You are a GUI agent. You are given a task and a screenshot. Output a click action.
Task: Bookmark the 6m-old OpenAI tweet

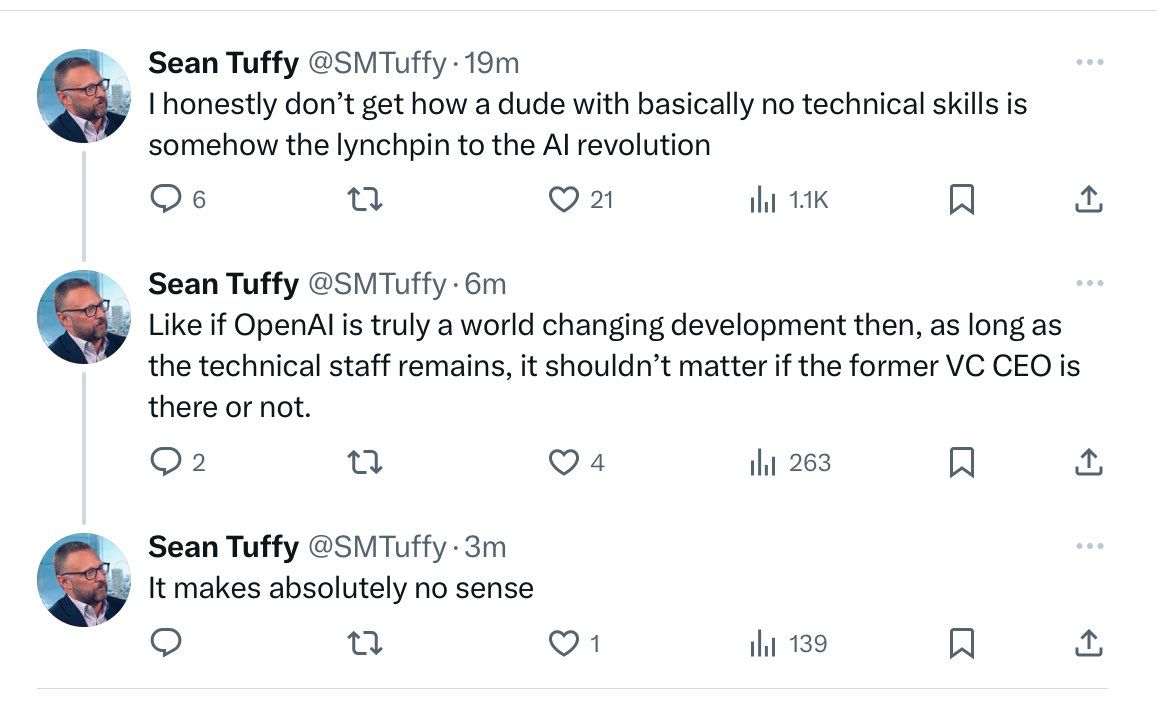(x=961, y=462)
